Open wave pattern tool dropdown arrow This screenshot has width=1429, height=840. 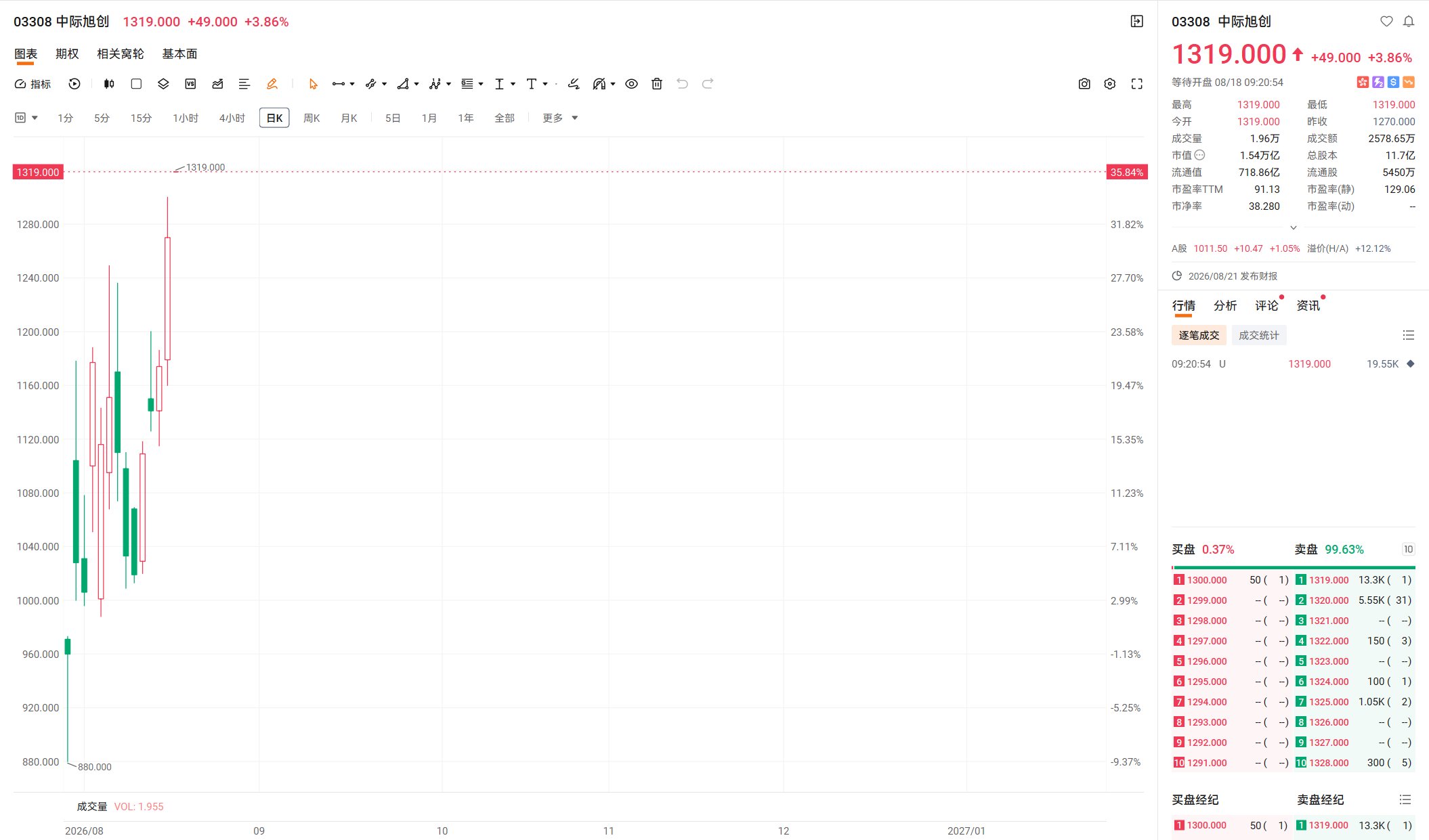click(448, 84)
